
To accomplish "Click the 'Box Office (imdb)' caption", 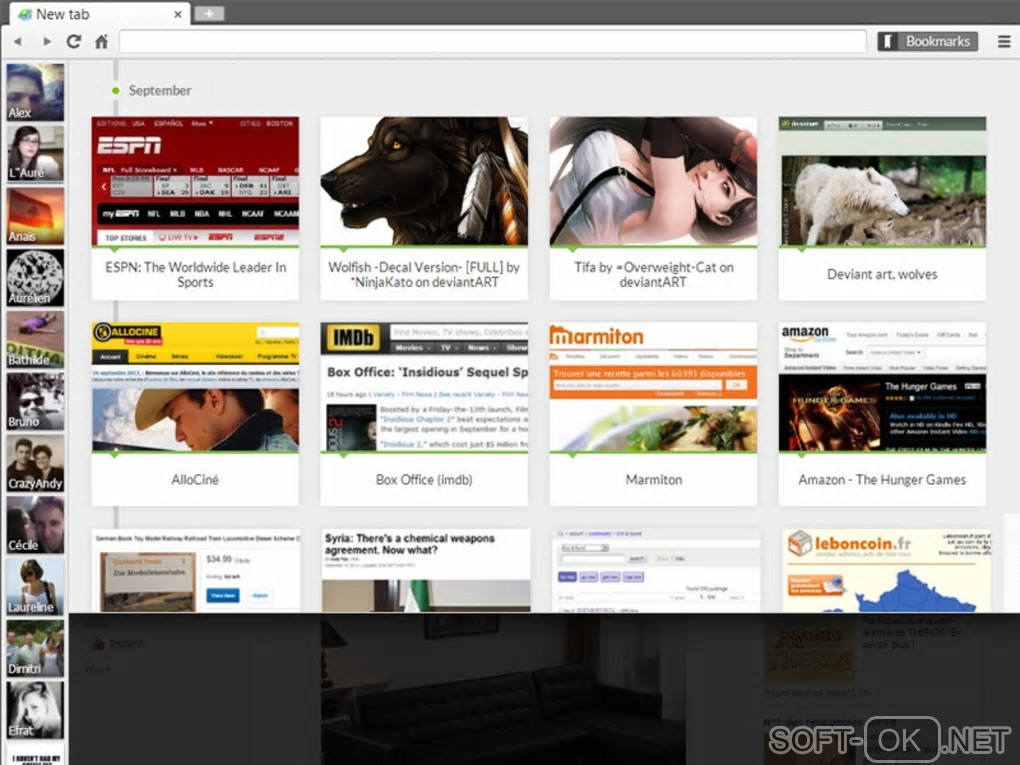I will pyautogui.click(x=424, y=479).
